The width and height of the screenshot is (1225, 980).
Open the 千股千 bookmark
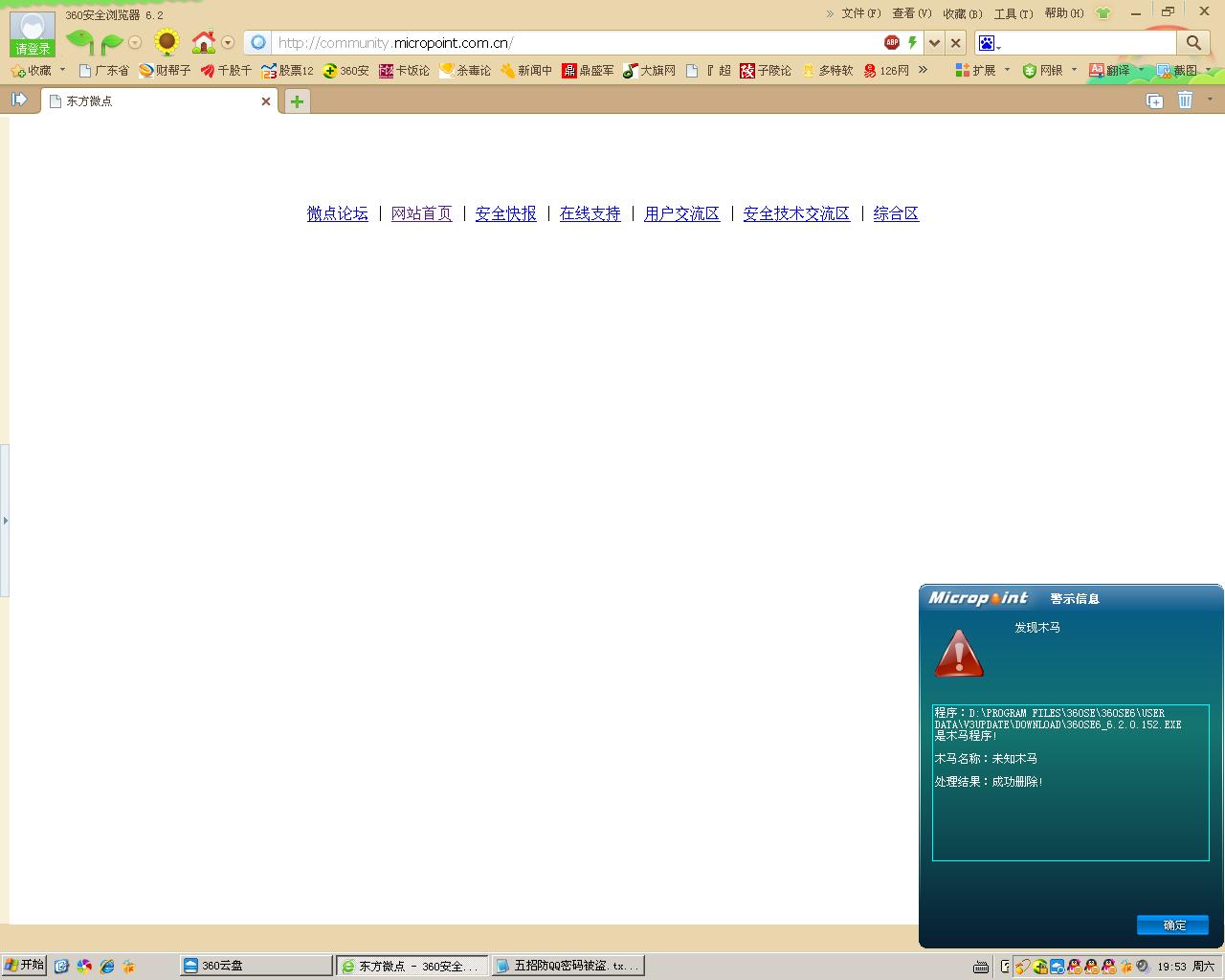coord(226,71)
